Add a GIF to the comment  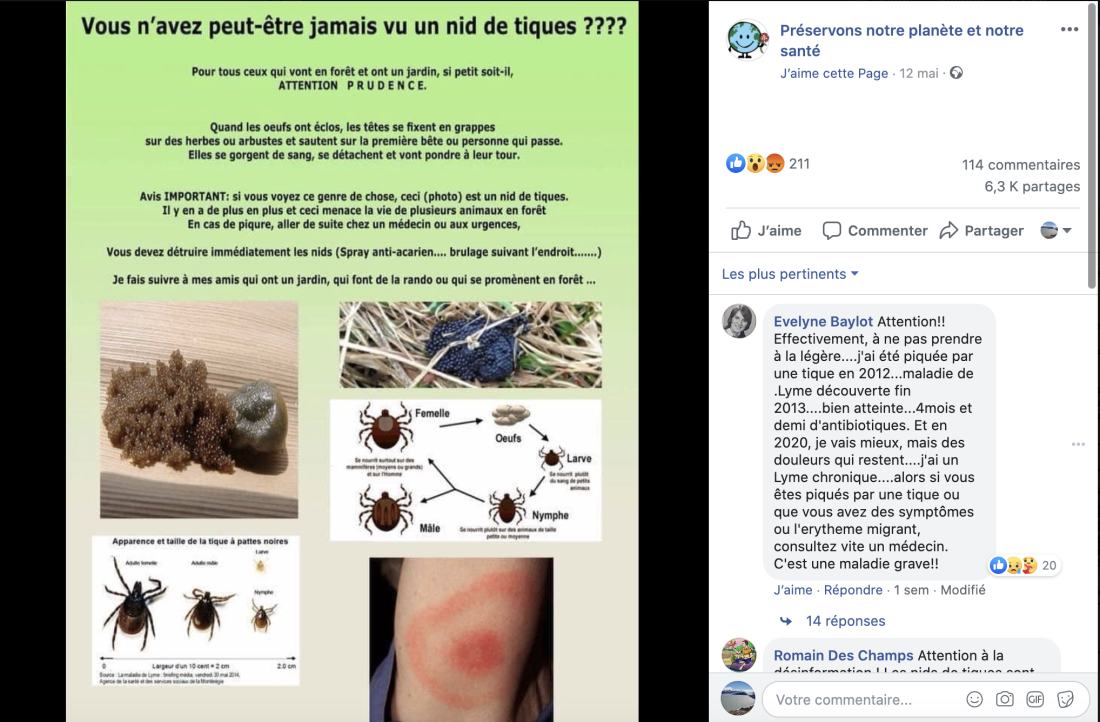click(x=1035, y=699)
